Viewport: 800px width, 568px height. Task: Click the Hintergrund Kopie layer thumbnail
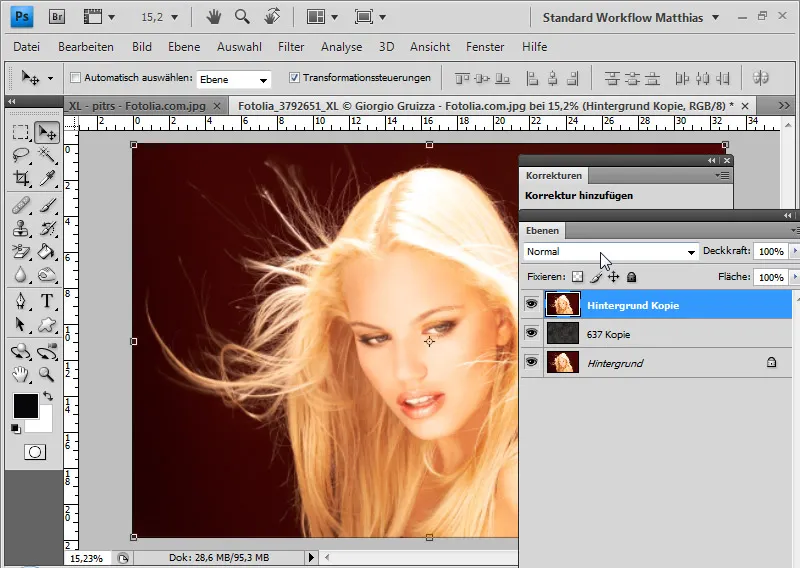click(x=563, y=305)
